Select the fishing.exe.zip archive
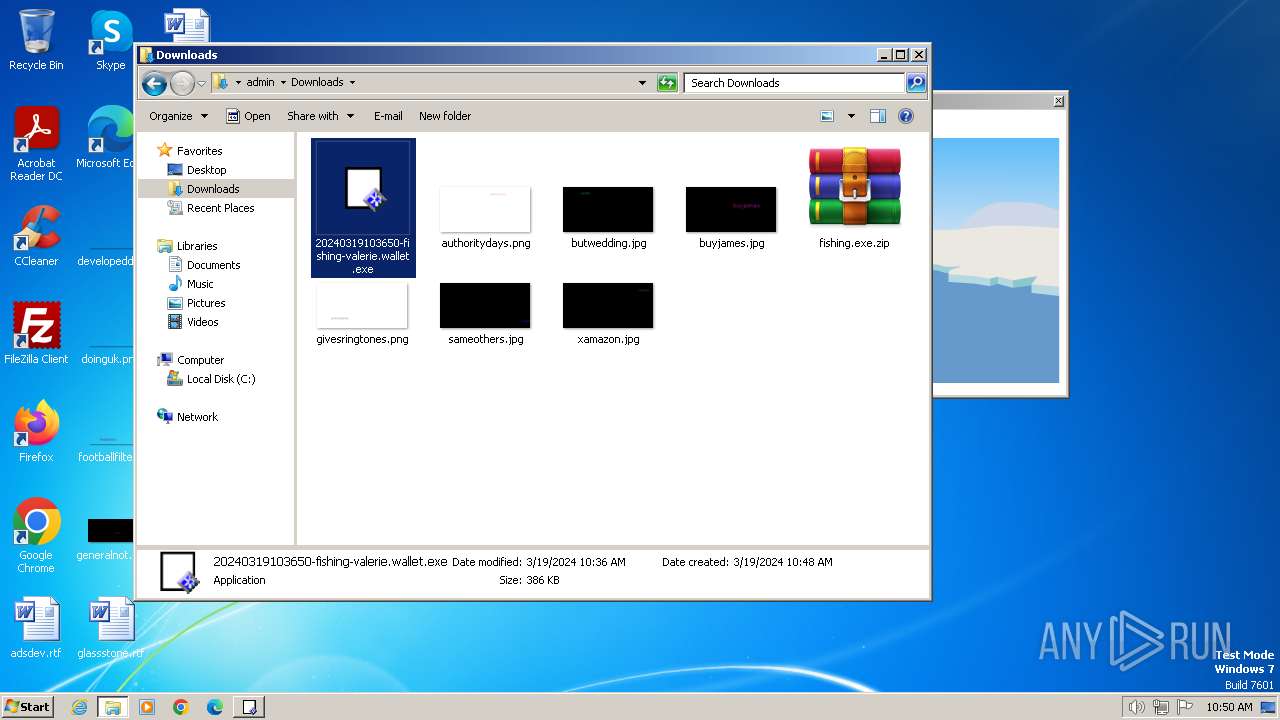This screenshot has height=720, width=1280. coord(854,197)
